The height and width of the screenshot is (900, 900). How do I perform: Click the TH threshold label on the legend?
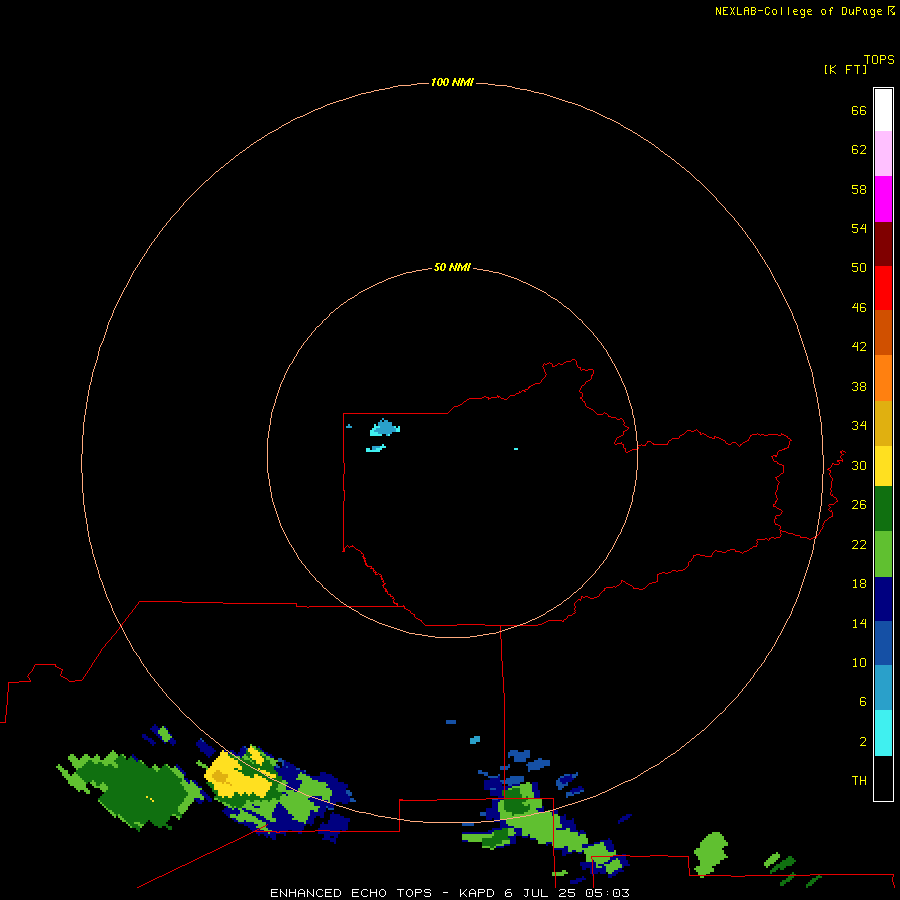[x=859, y=780]
